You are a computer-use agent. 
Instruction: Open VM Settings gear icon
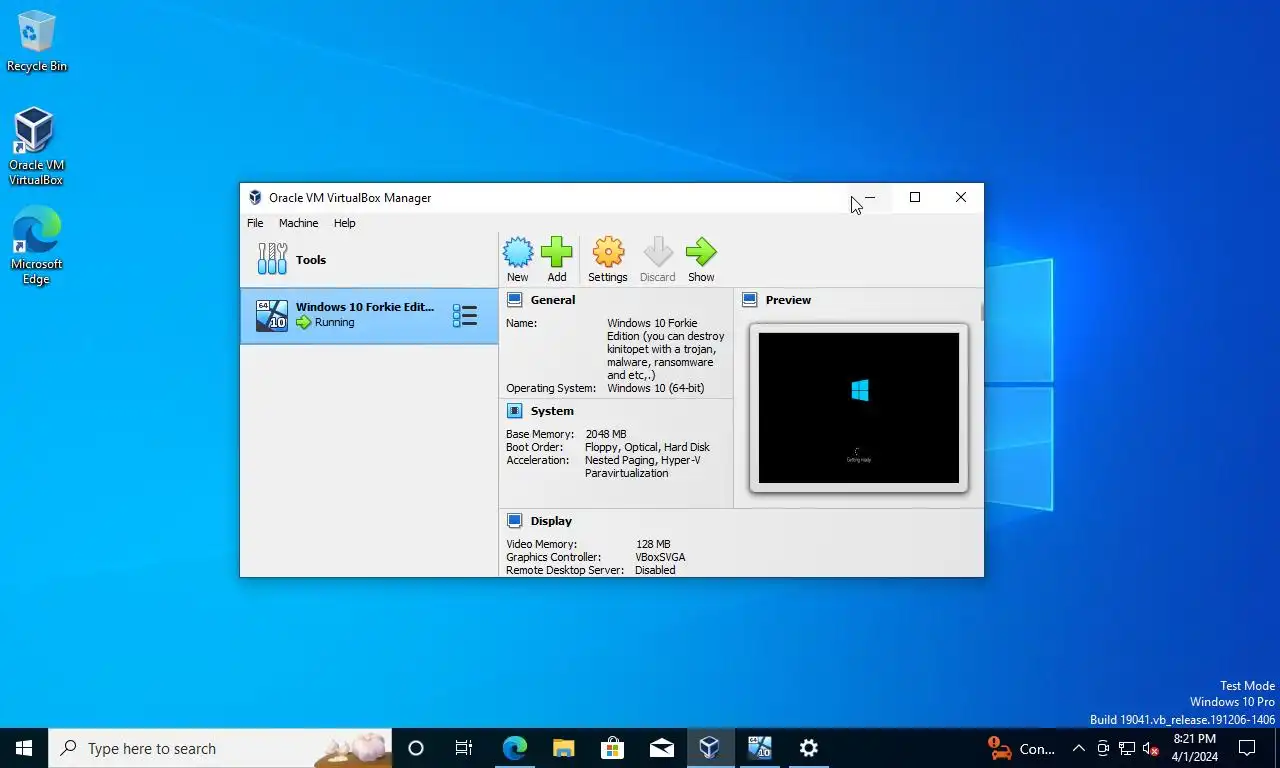pyautogui.click(x=608, y=253)
